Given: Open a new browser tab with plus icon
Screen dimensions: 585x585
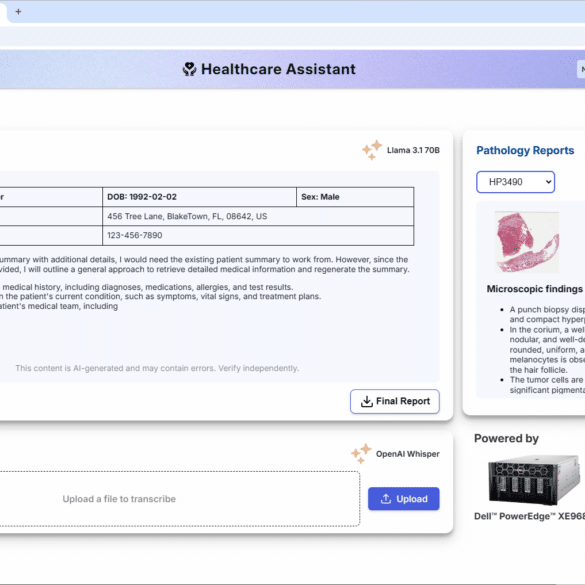Looking at the screenshot, I should click(18, 12).
